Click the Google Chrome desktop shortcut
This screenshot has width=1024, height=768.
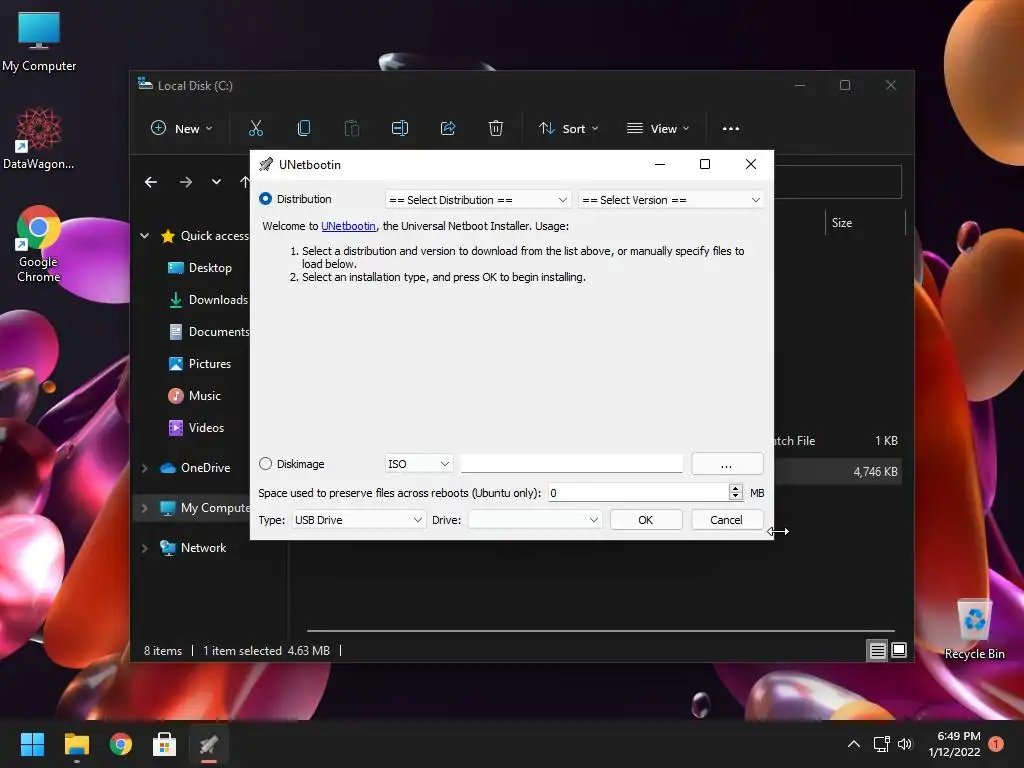(38, 244)
